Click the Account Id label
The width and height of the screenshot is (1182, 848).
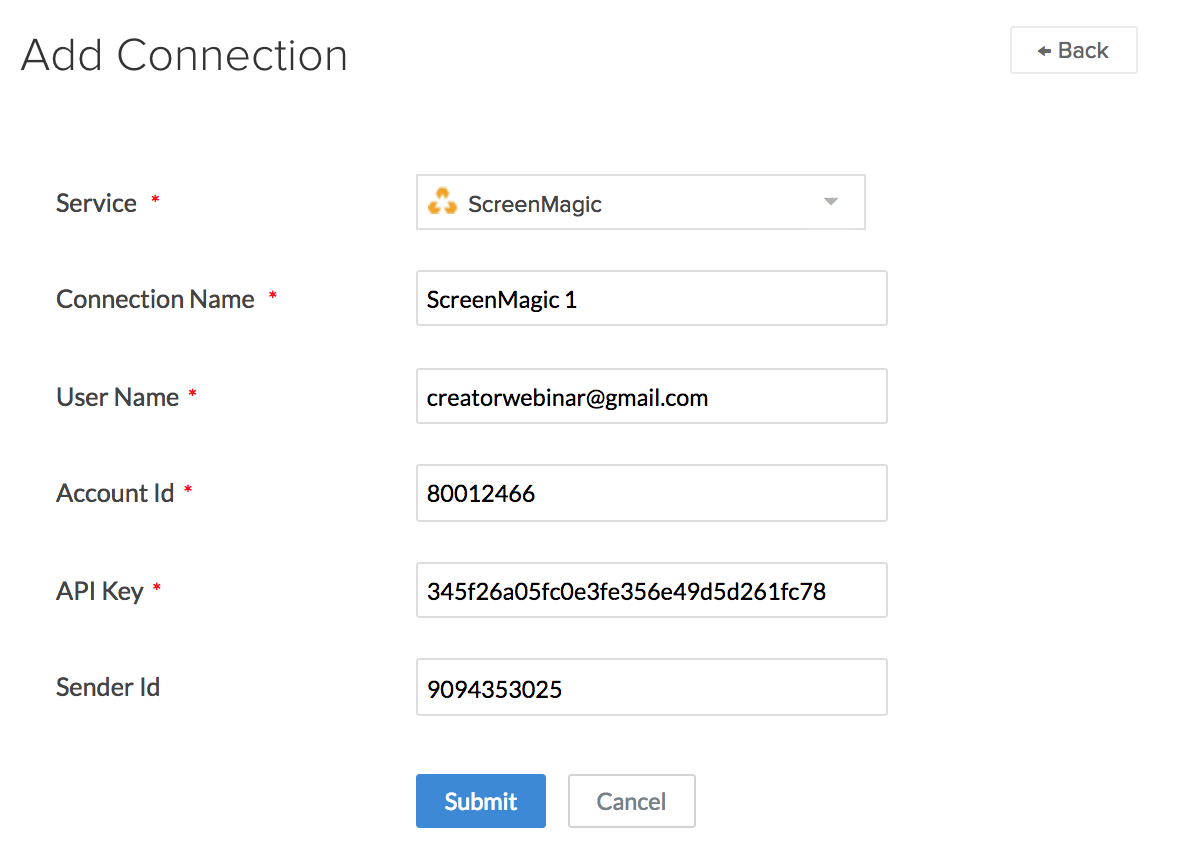click(x=115, y=493)
